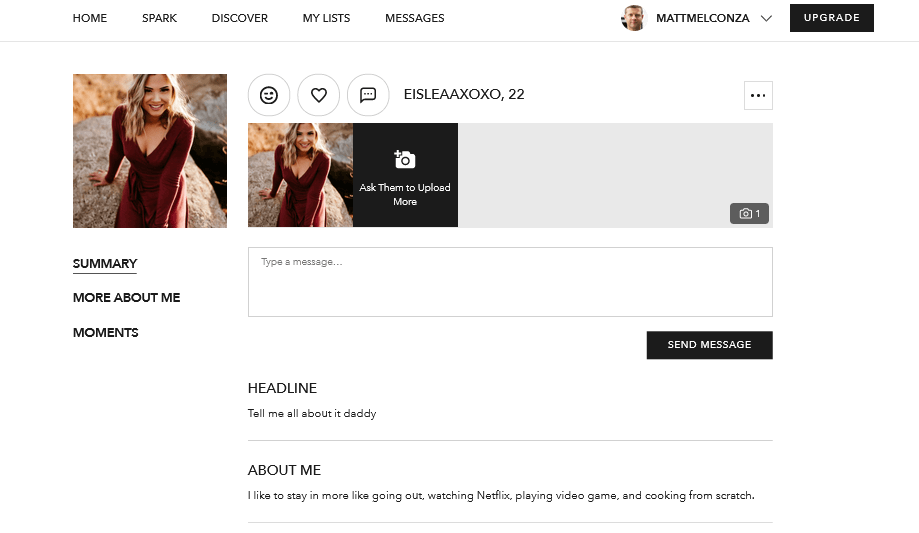This screenshot has height=533, width=919.
Task: Click the About Me description about Netflix
Action: [x=501, y=495]
